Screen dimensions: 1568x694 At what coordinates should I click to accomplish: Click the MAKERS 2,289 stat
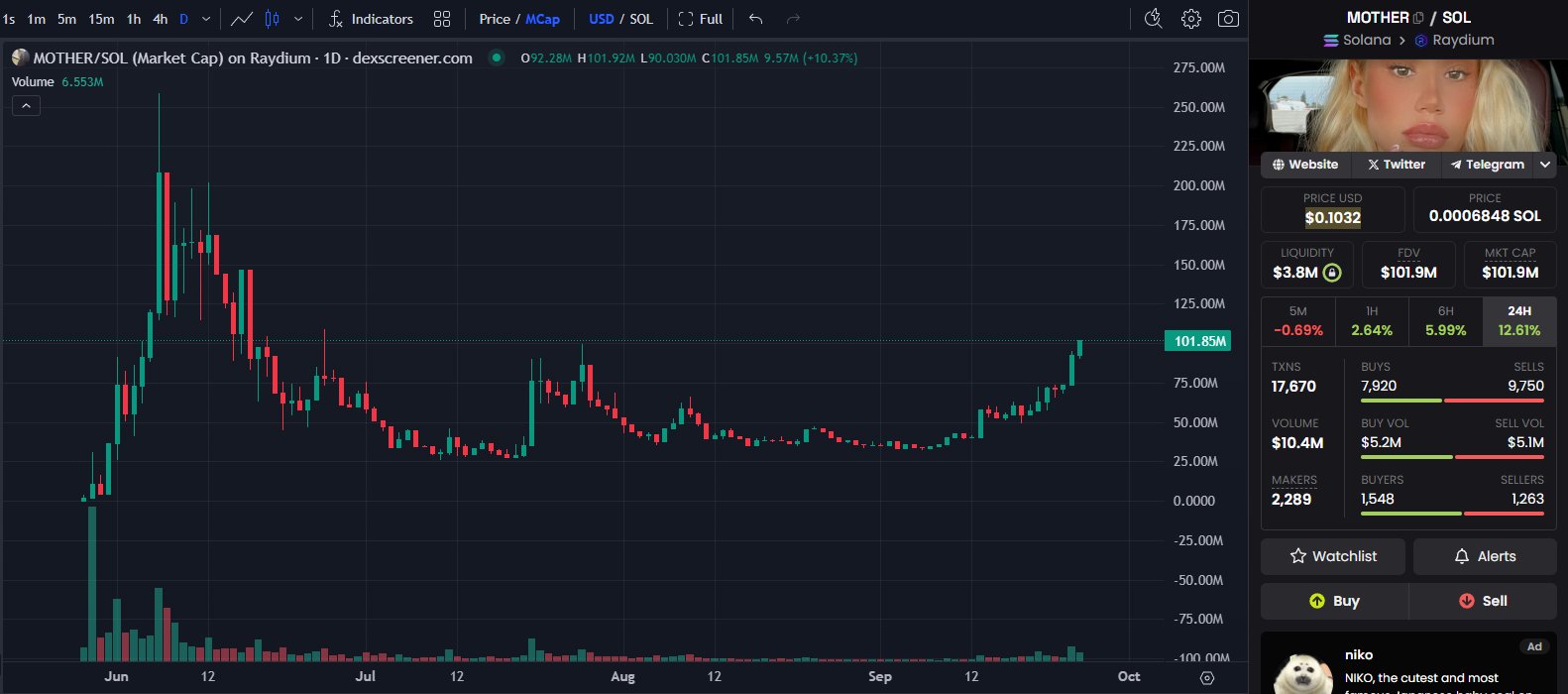(x=1294, y=490)
